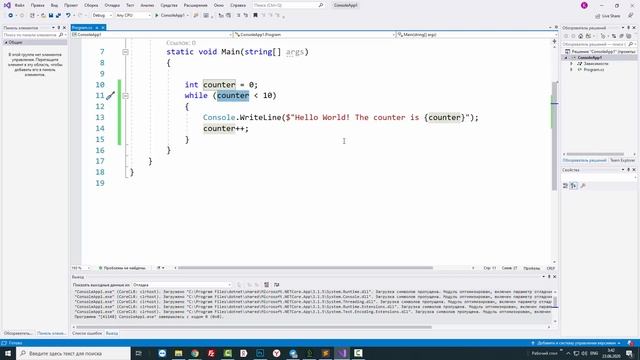Open the Правка menu
Image resolution: width=640 pixels, height=360 pixels.
(37, 5)
